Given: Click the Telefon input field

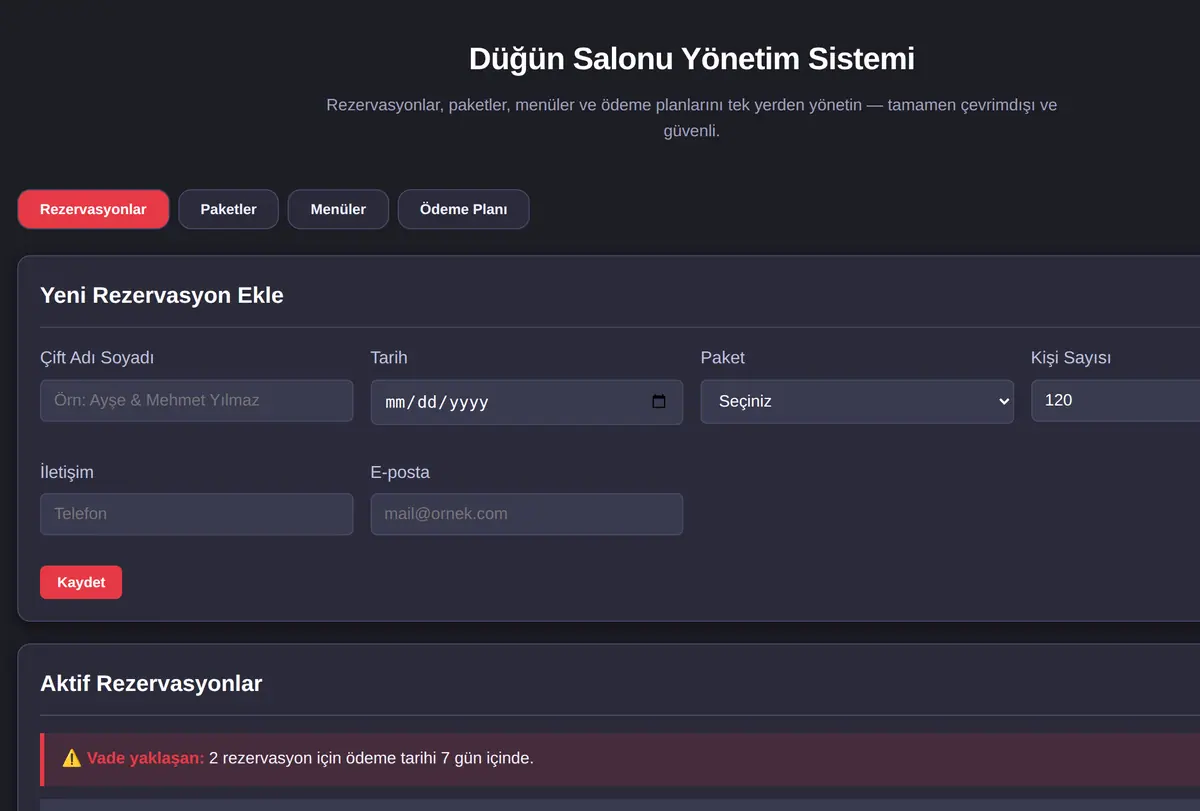Looking at the screenshot, I should point(196,514).
